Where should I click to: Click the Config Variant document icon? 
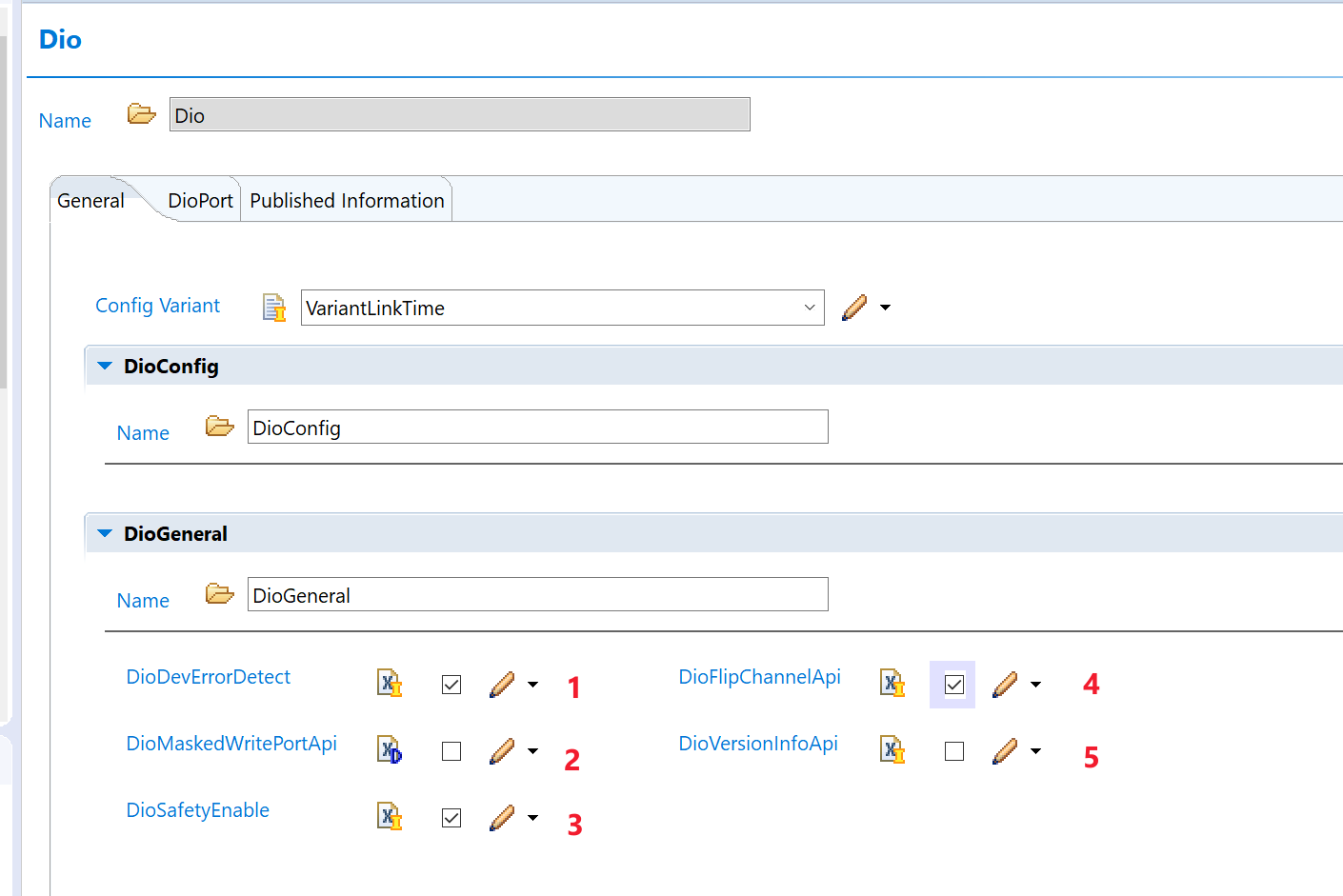coord(273,308)
